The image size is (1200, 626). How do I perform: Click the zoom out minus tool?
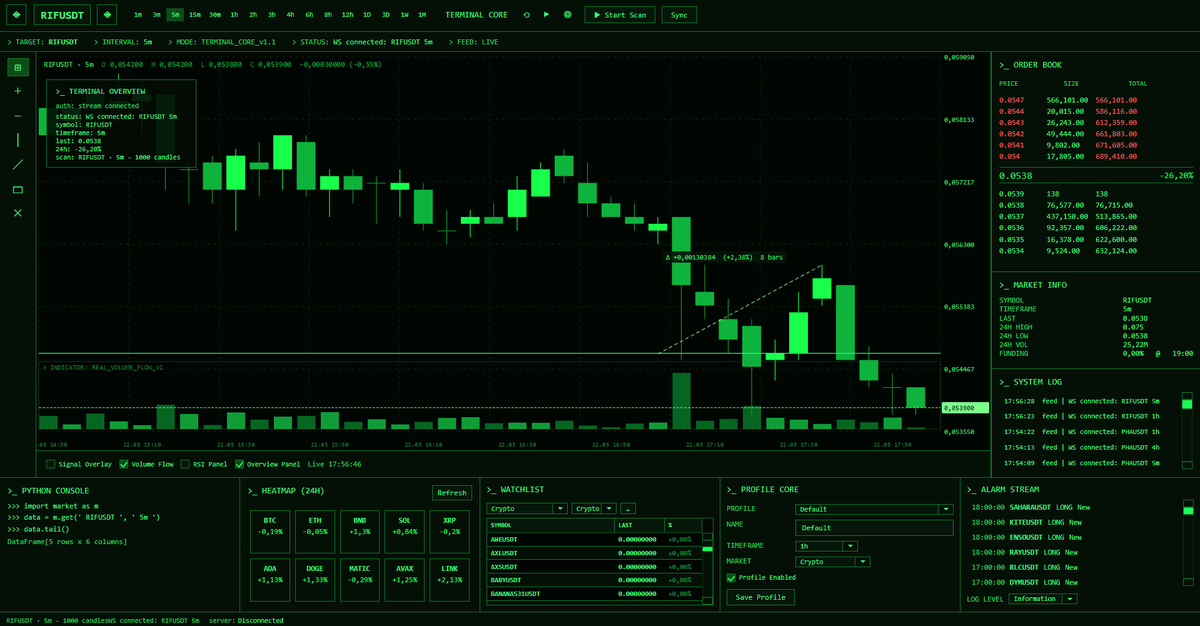17,116
